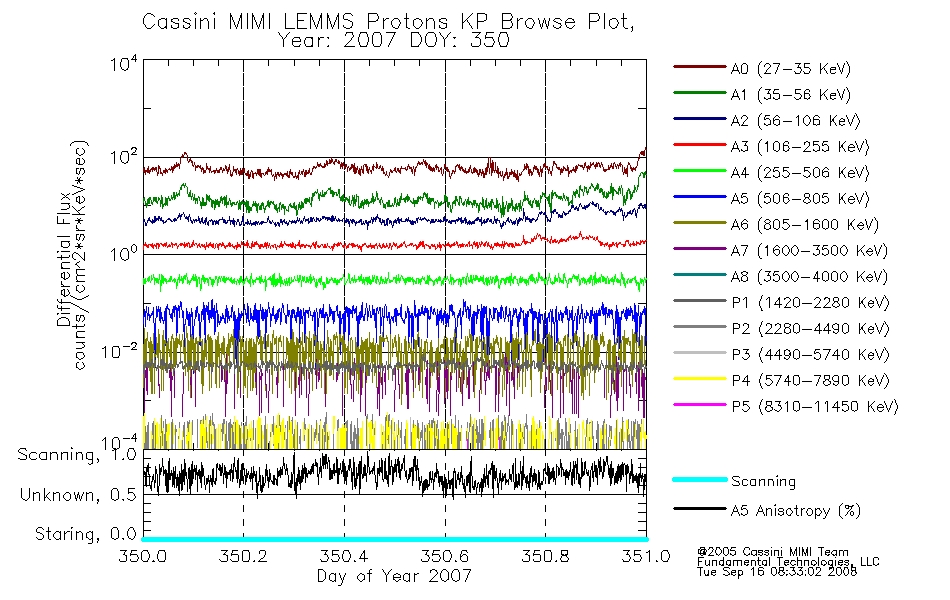This screenshot has width=950, height=600.
Task: Click the A7 (1600-3500 KeV) legend label
Action: coord(809,251)
